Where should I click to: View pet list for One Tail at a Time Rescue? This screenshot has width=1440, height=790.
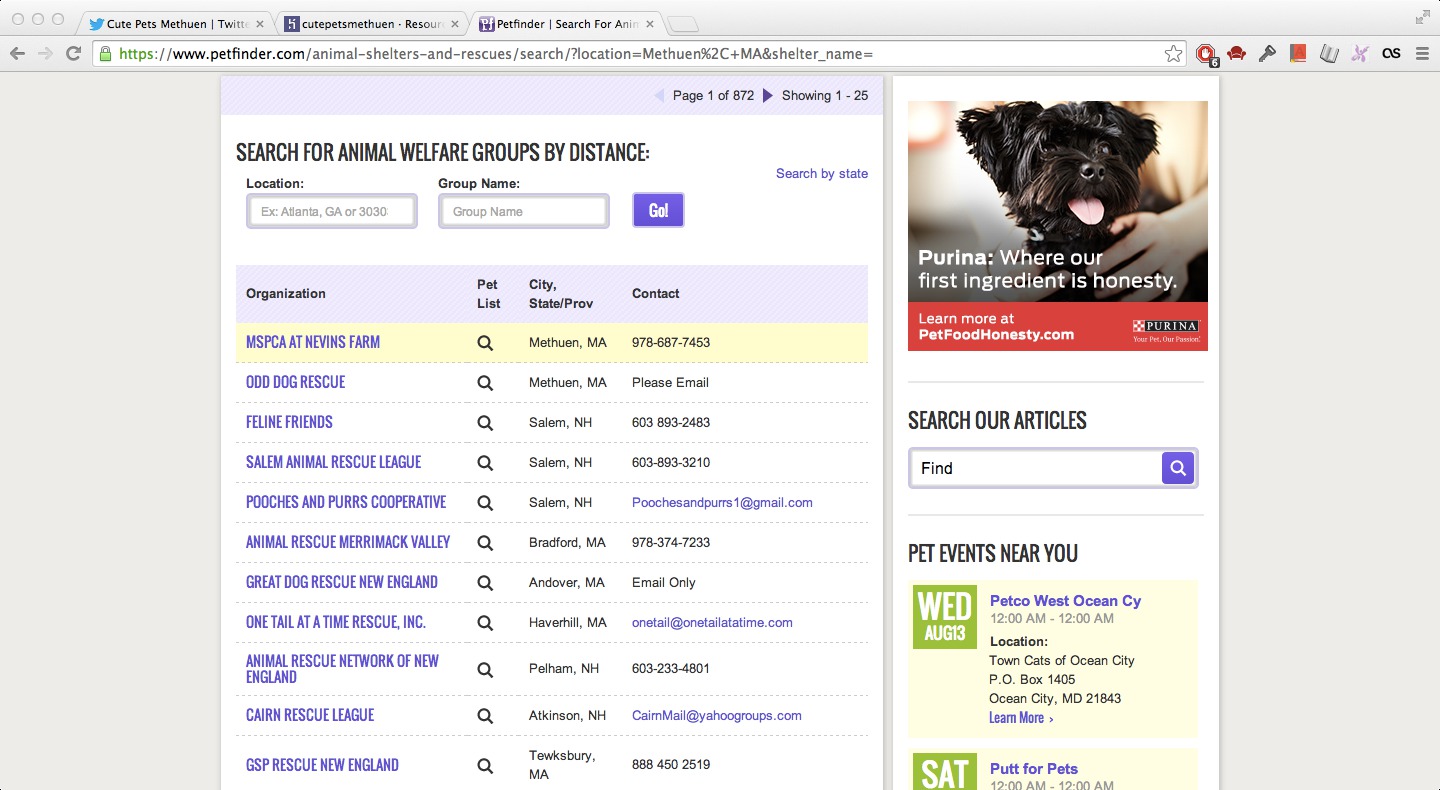point(485,623)
